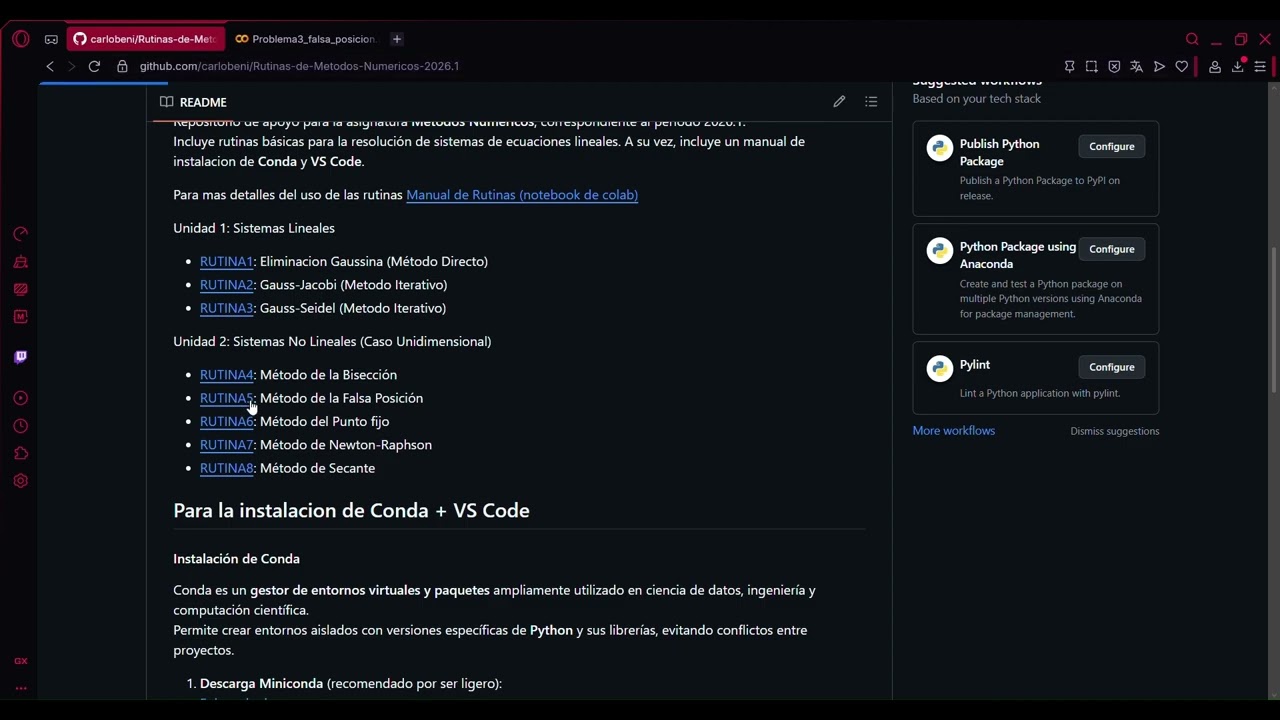Click 'Unidad 2: Sistemas No Lineales' text

[332, 342]
